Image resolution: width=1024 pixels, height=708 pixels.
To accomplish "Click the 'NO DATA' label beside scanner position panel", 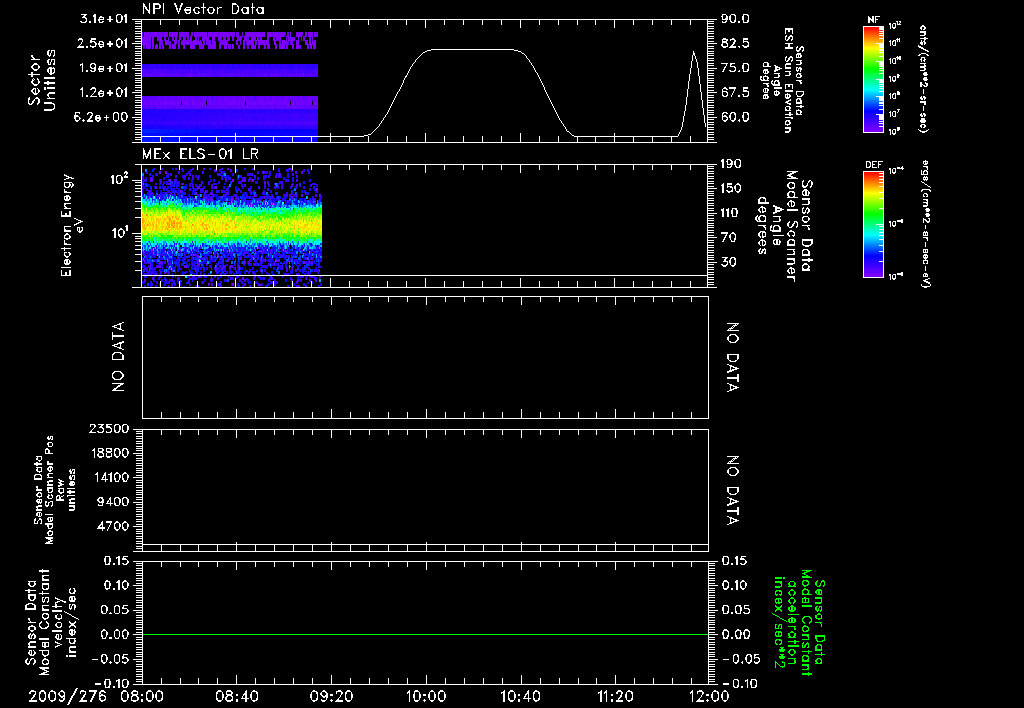I will click(x=733, y=491).
